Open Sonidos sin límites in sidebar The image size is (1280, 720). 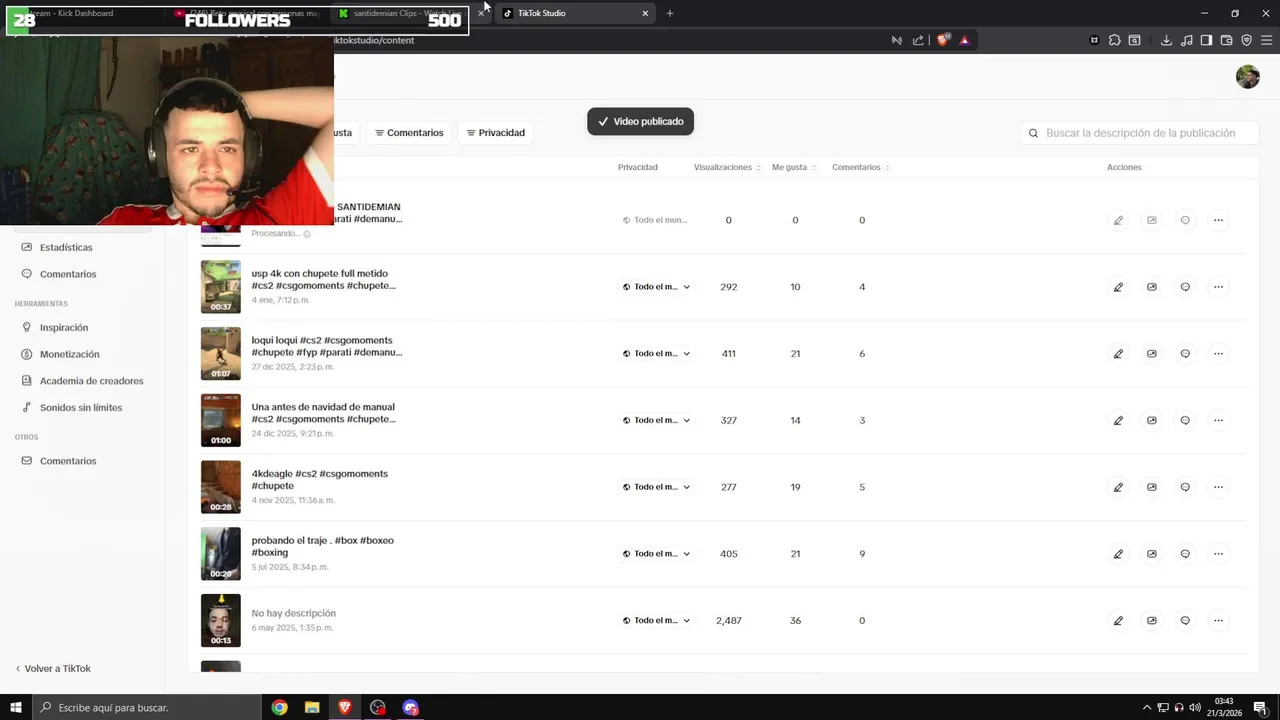click(81, 408)
